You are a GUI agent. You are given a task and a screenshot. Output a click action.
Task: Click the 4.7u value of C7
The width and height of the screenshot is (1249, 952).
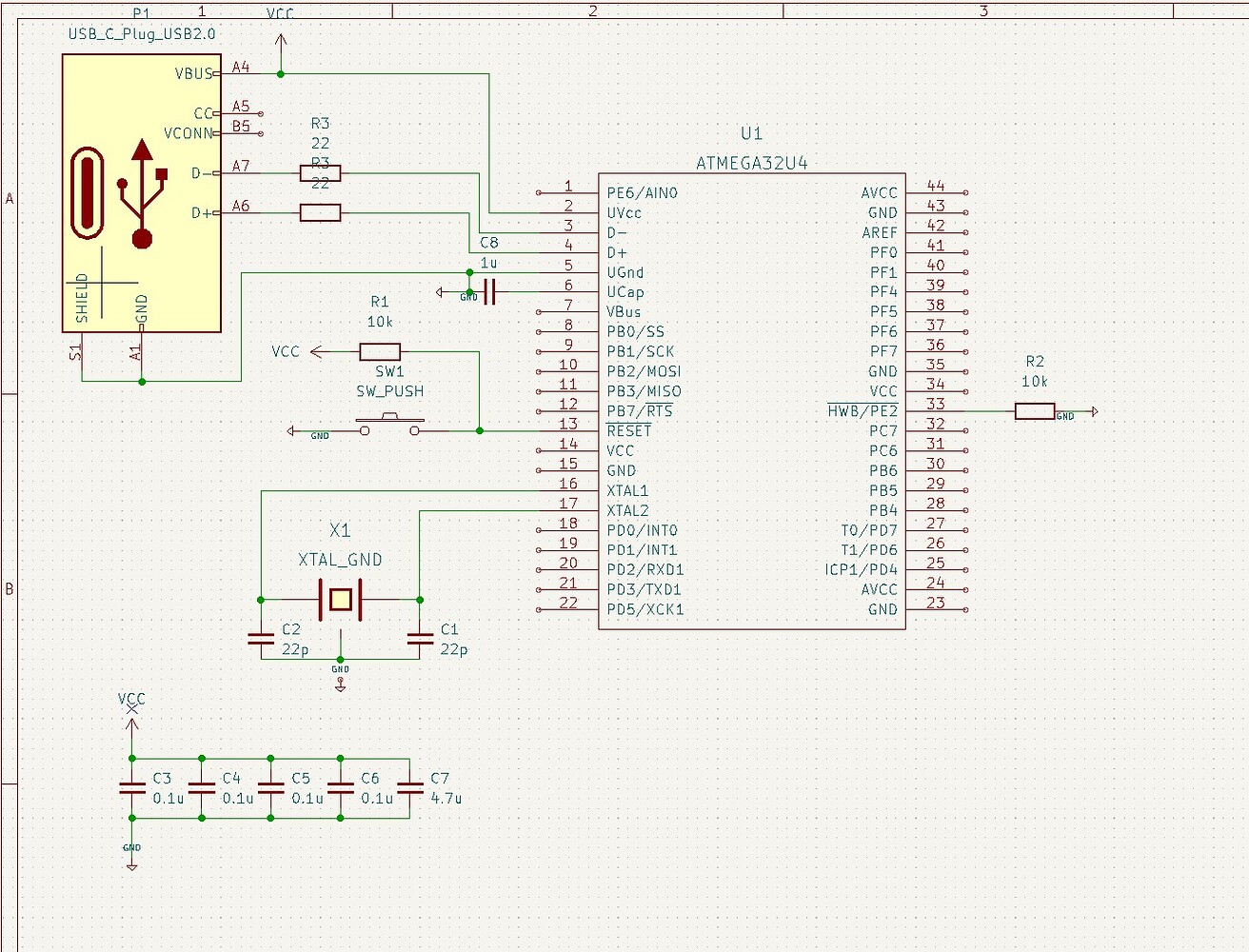[x=446, y=798]
